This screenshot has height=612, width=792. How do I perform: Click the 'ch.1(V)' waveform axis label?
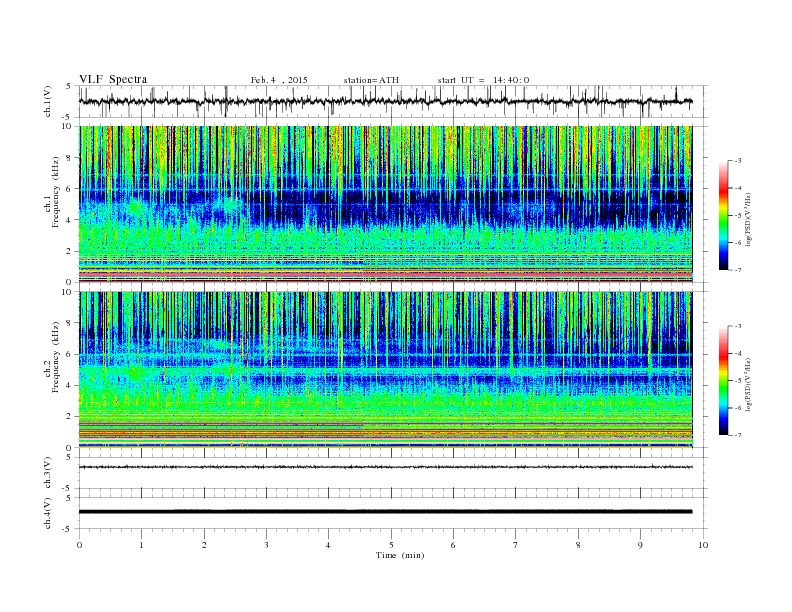pyautogui.click(x=48, y=101)
